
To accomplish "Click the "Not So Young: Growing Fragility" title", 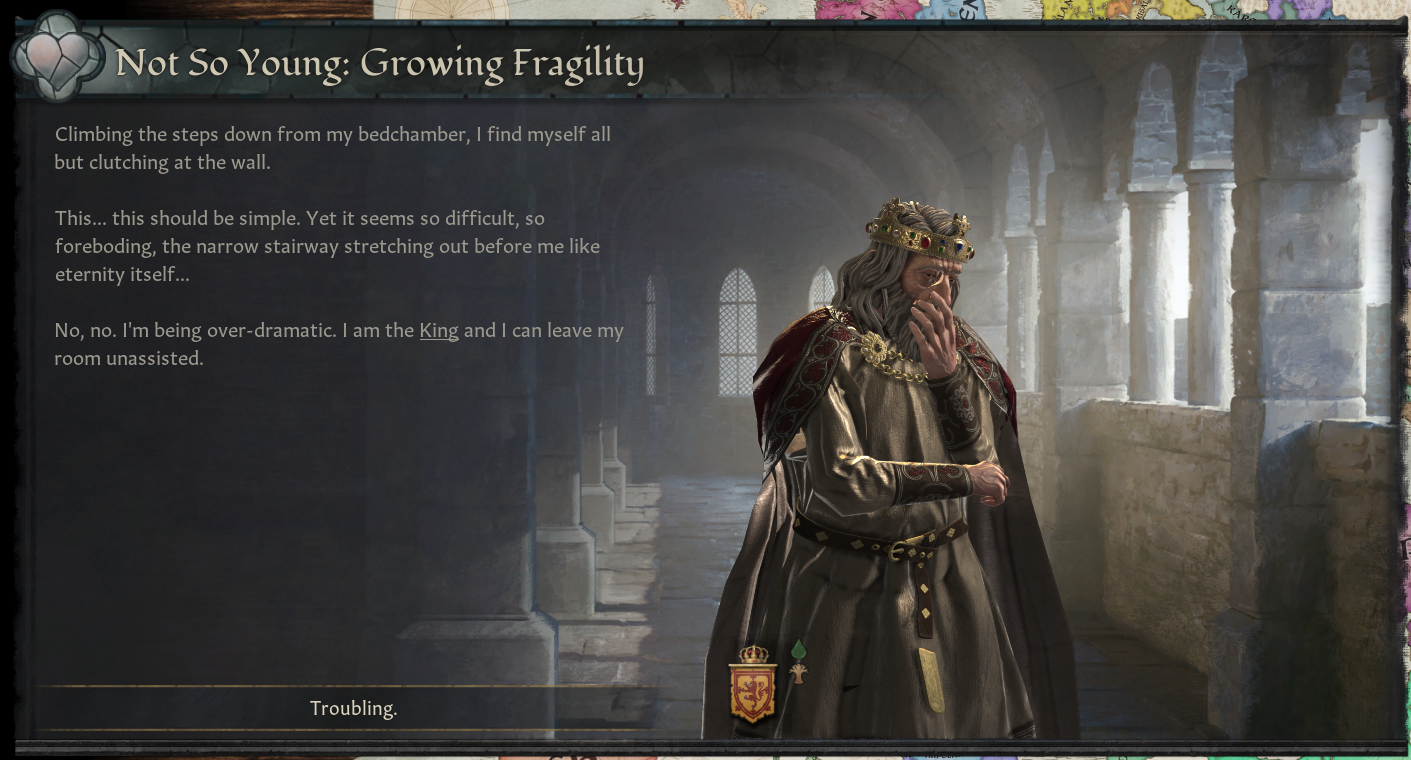I will [379, 63].
